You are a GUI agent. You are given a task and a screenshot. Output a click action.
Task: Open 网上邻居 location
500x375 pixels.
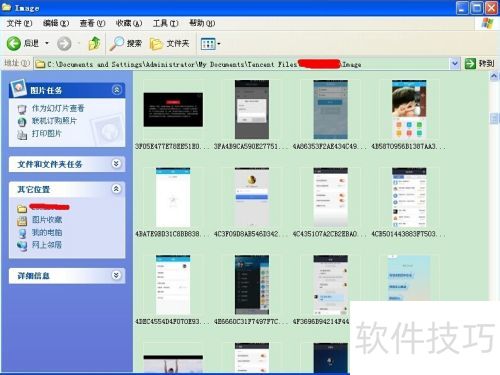tap(47, 245)
